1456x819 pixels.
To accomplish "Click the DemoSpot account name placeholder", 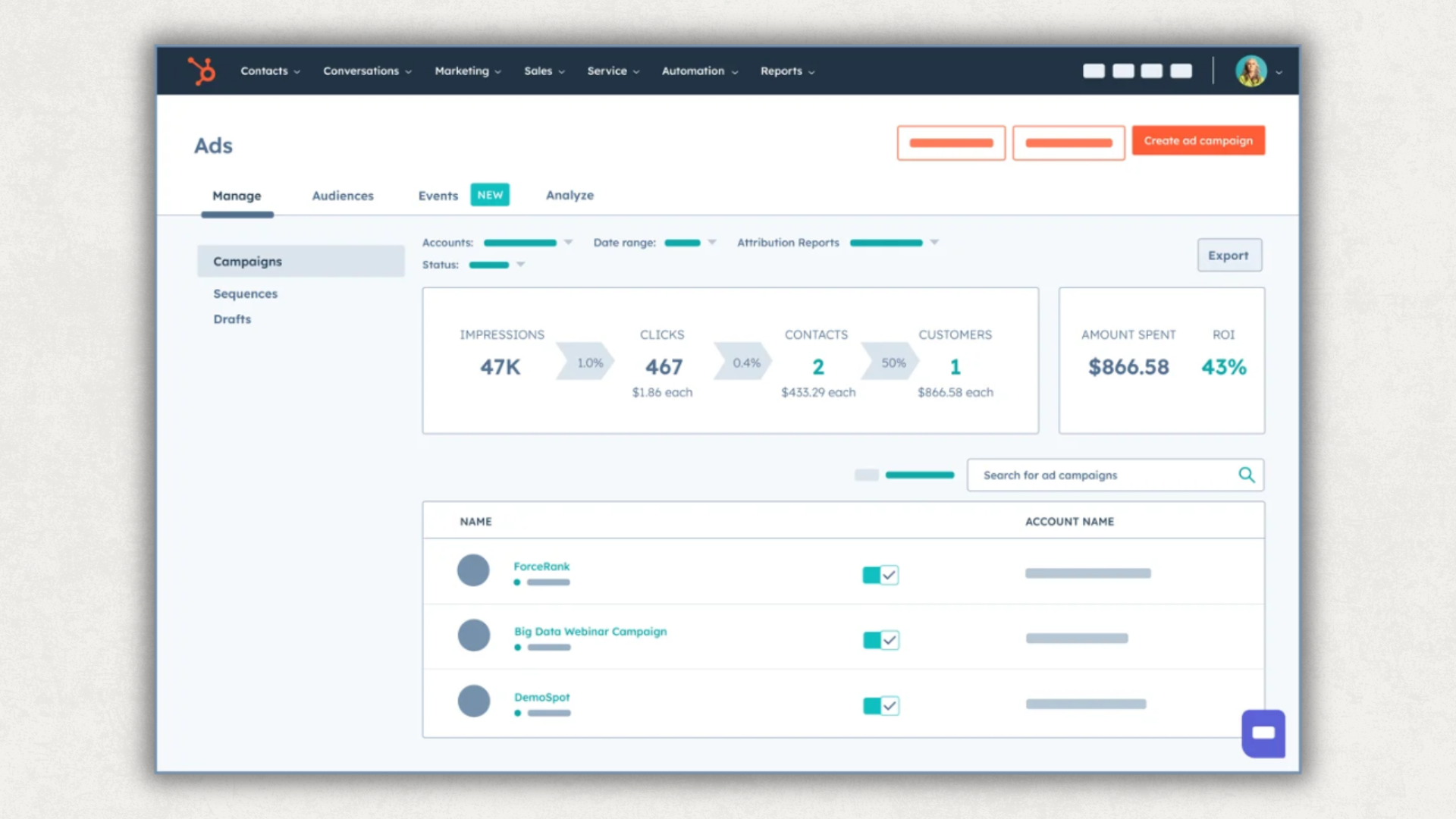I will [1086, 704].
